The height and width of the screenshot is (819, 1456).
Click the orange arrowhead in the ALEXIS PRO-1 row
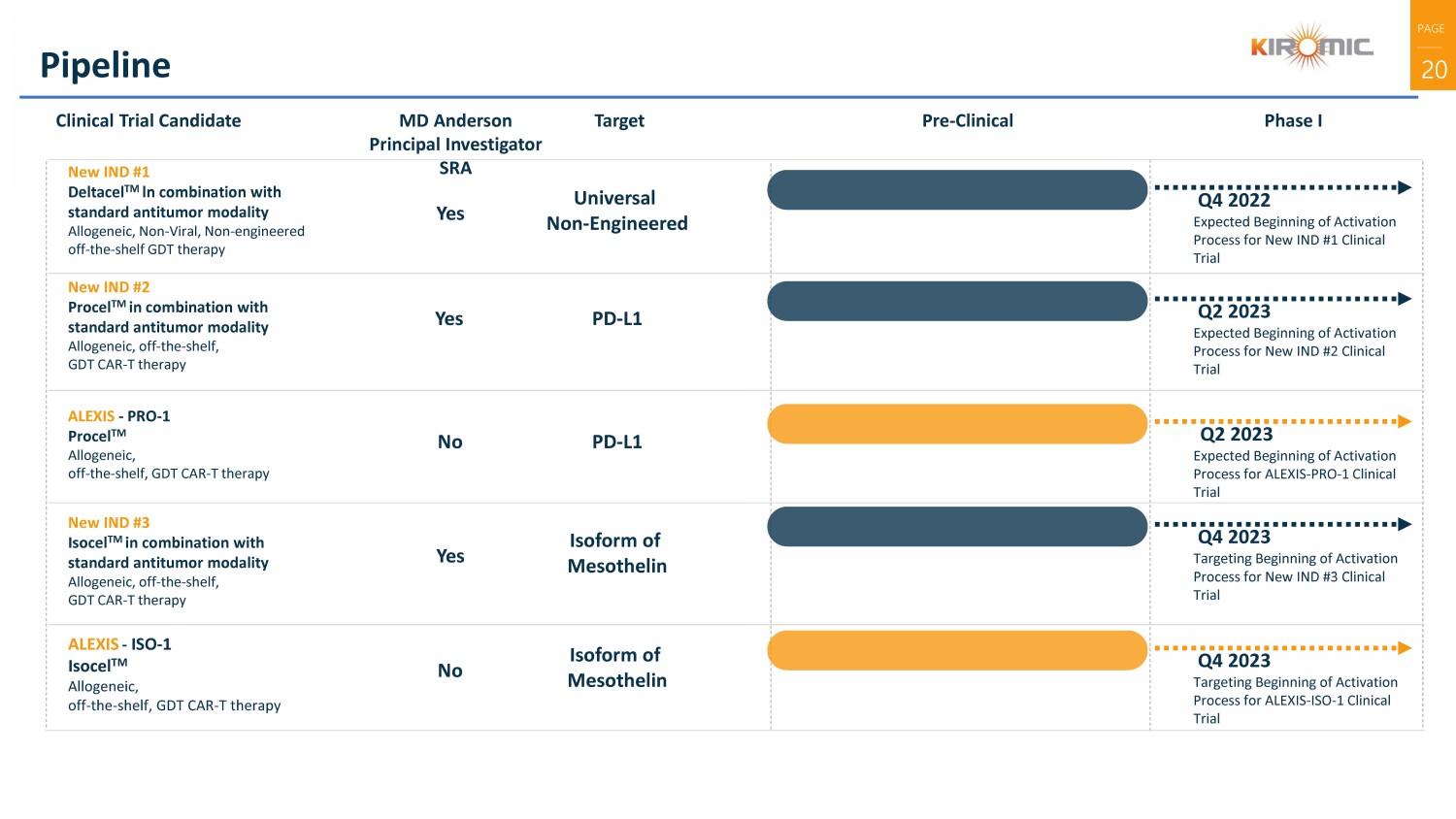pyautogui.click(x=1405, y=421)
